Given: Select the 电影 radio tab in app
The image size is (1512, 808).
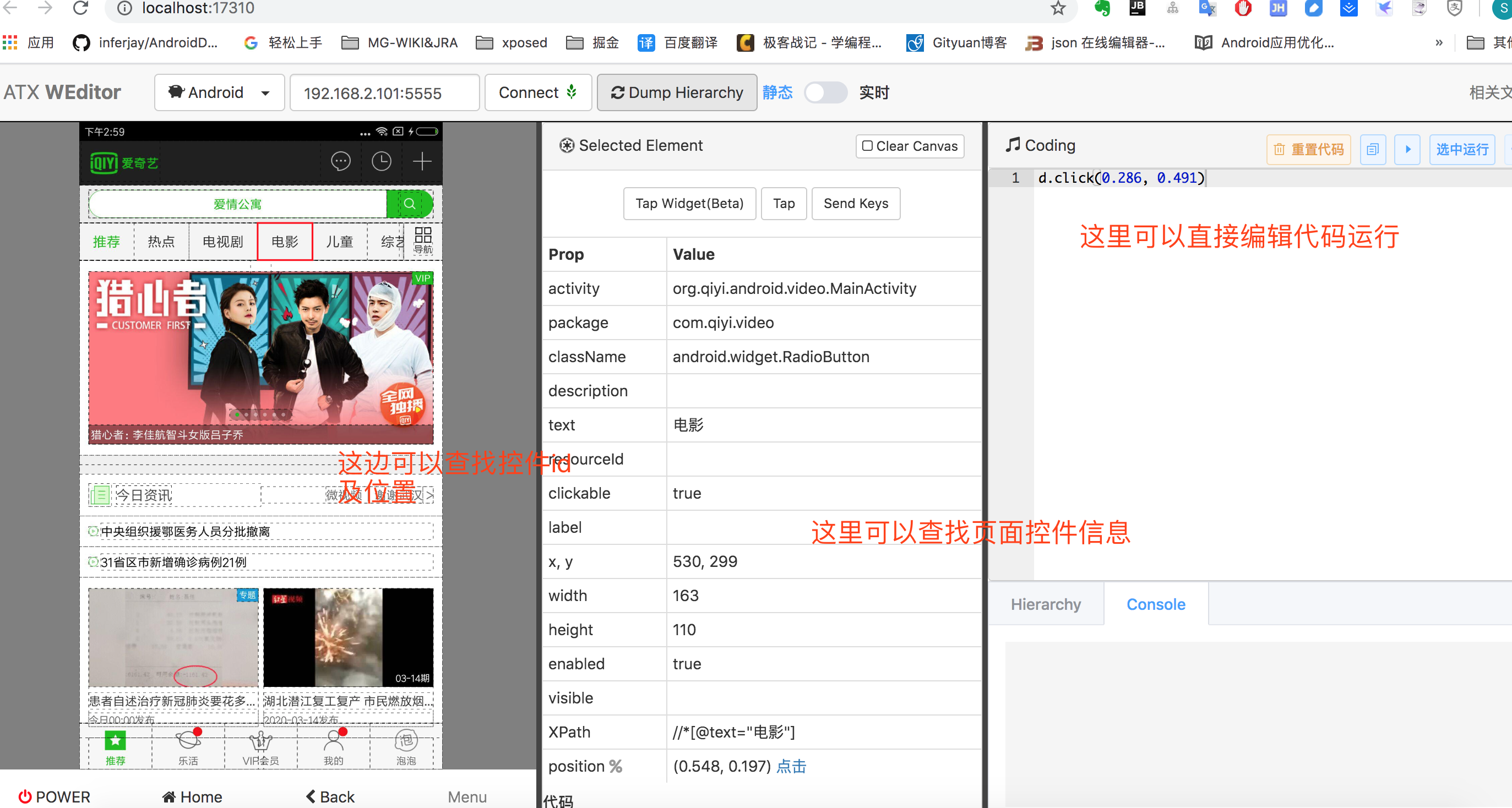Looking at the screenshot, I should (x=285, y=241).
